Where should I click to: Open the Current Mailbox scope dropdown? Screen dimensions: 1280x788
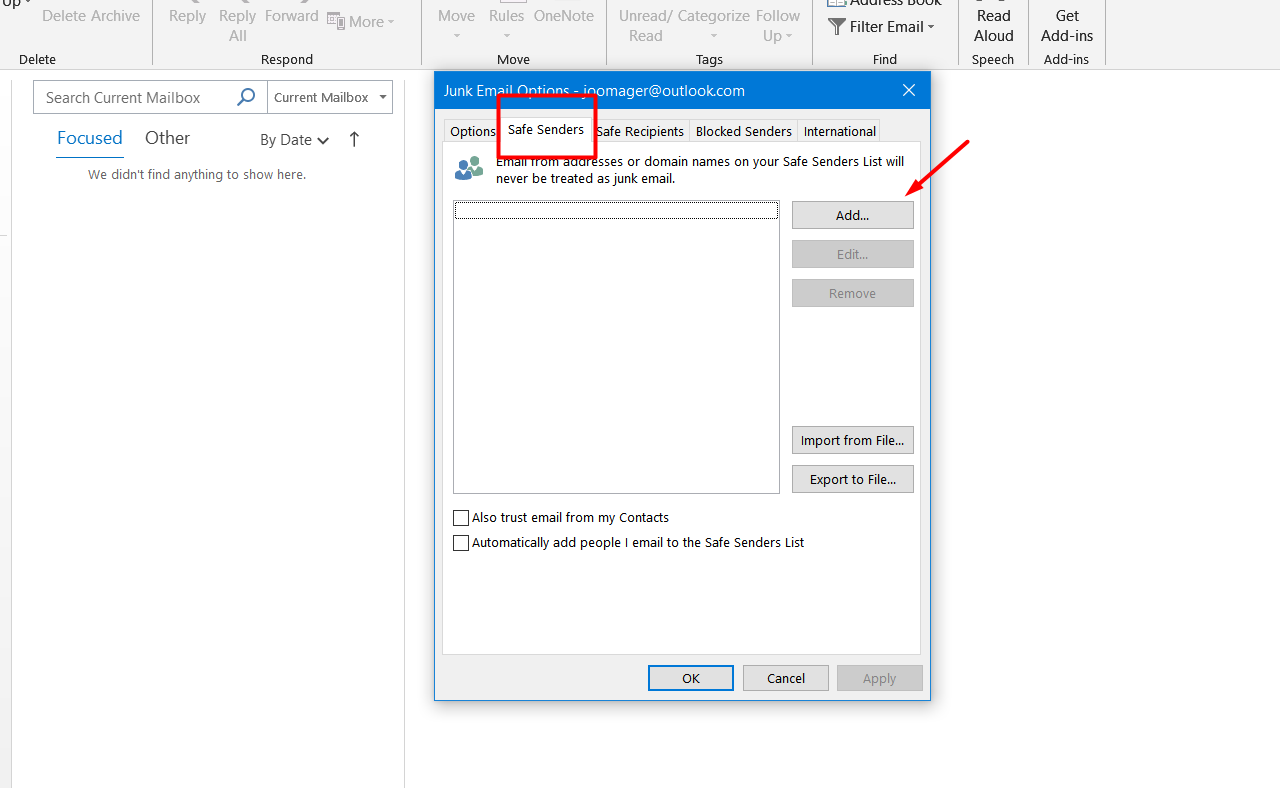click(x=329, y=97)
